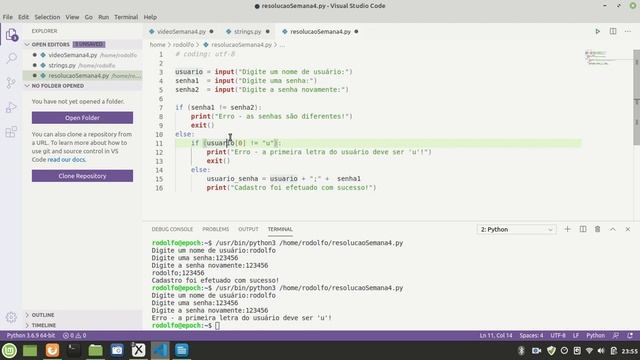Split the terminal panel

point(583,229)
